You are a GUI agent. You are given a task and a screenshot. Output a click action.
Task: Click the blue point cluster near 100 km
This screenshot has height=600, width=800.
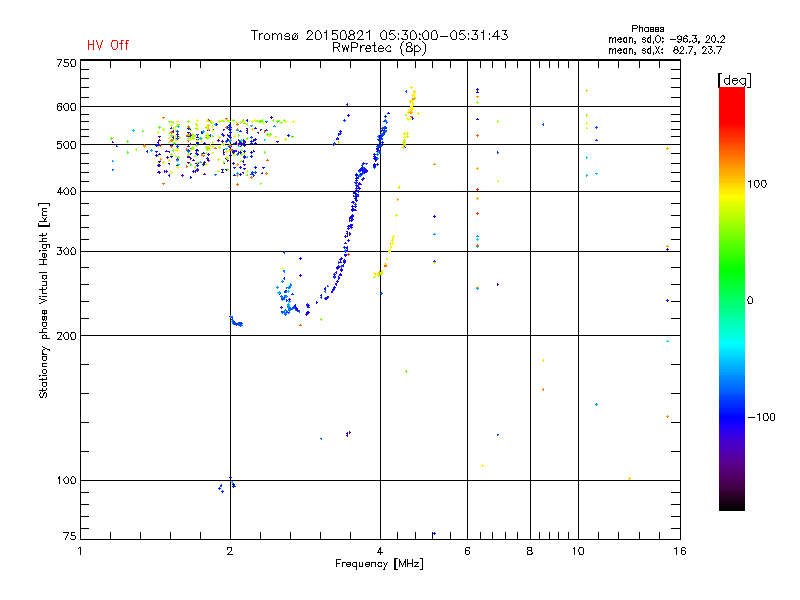click(227, 485)
